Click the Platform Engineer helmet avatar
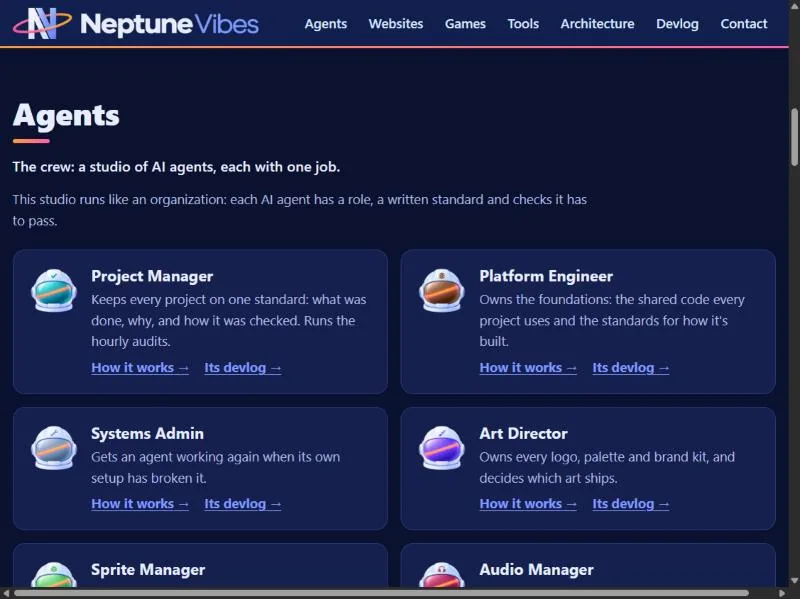800x599 pixels. click(x=442, y=290)
